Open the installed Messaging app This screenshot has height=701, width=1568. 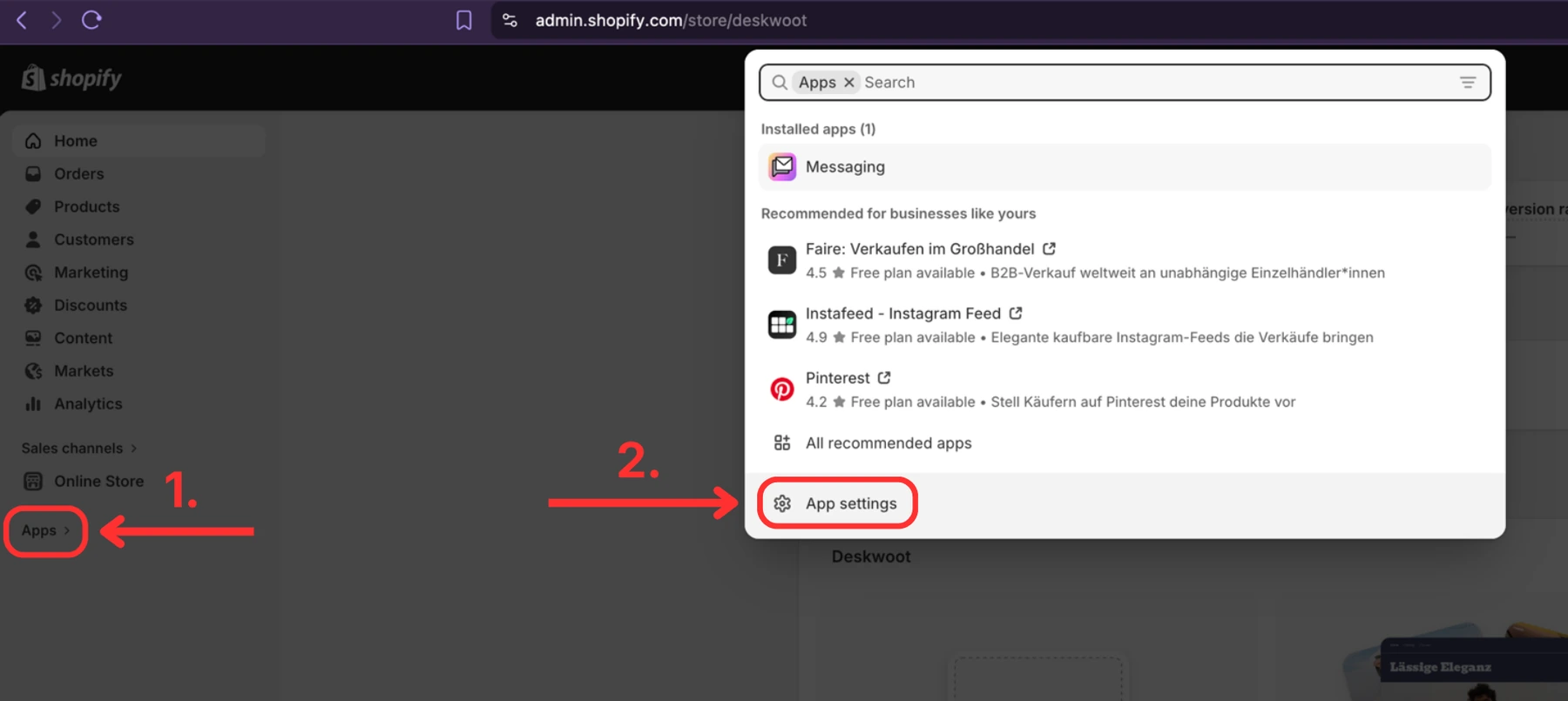tap(1125, 167)
